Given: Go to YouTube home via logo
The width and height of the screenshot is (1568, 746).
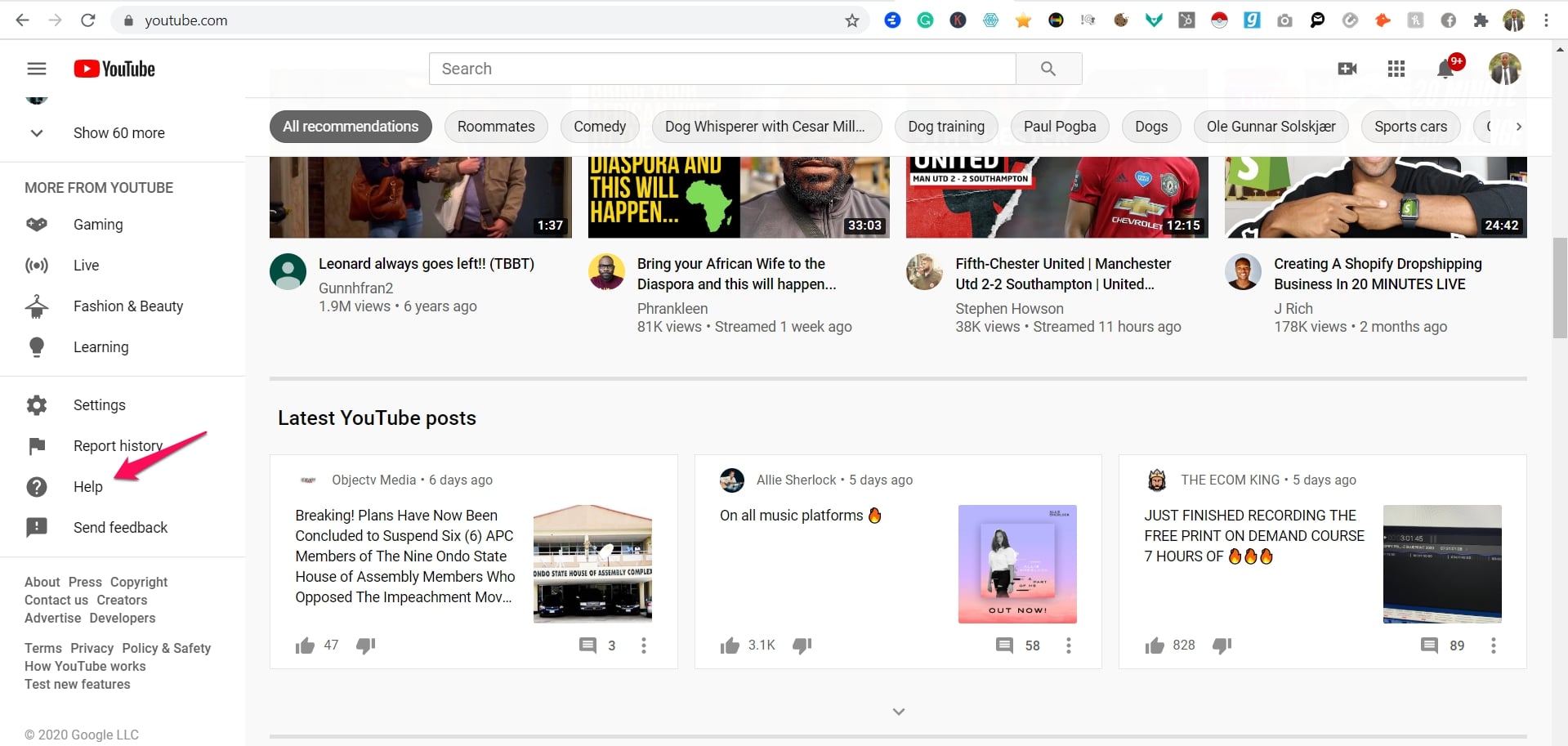Looking at the screenshot, I should point(114,69).
